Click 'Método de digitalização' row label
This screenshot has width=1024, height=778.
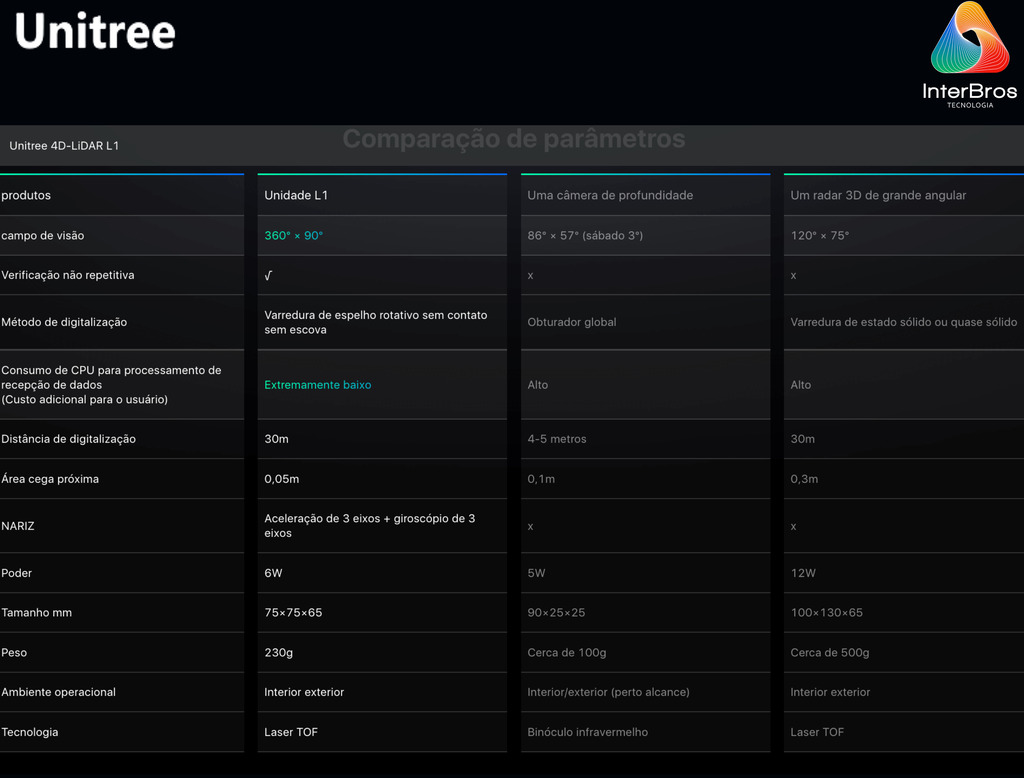coord(64,322)
